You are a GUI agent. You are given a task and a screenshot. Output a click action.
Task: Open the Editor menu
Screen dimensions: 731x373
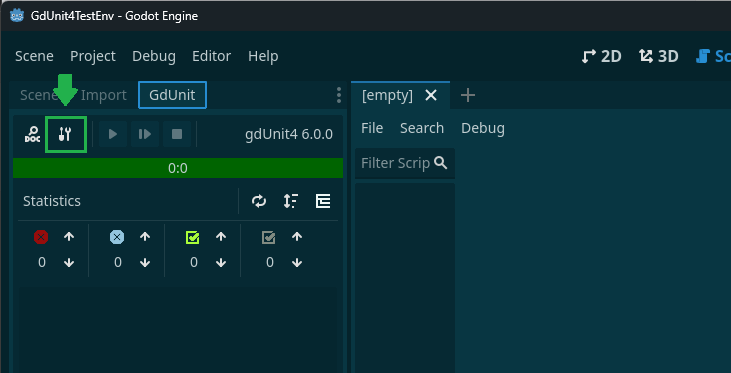pos(212,56)
